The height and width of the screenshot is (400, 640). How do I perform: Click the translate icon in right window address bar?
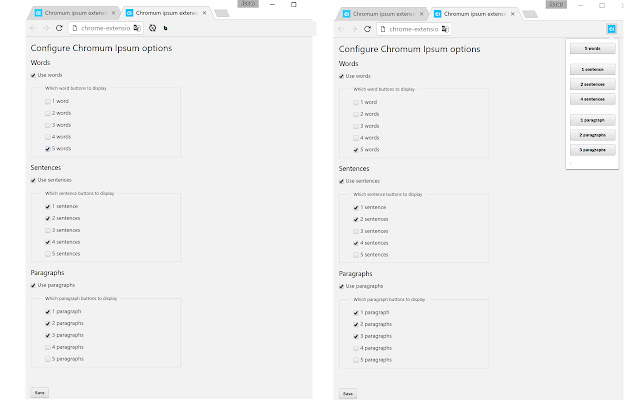point(445,29)
